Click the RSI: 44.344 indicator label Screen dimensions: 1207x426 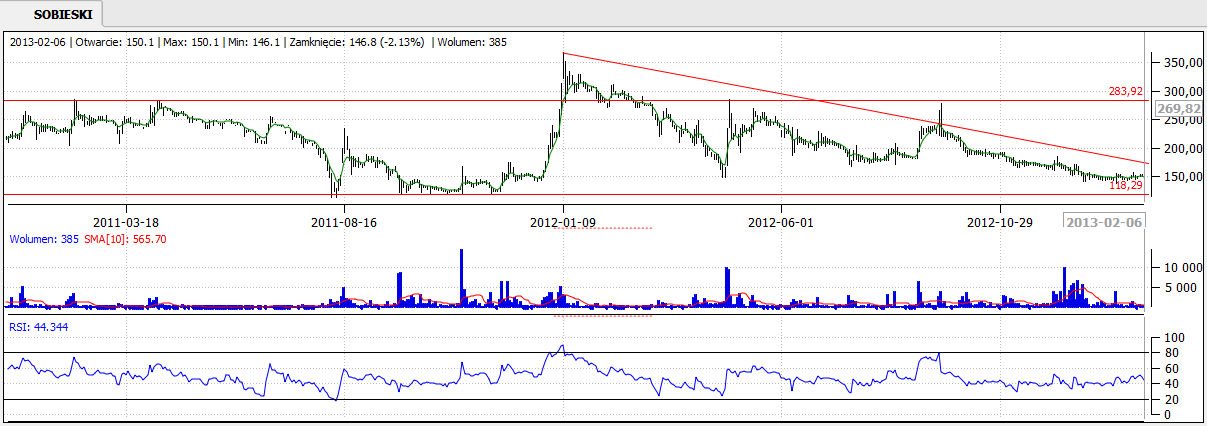click(x=40, y=326)
